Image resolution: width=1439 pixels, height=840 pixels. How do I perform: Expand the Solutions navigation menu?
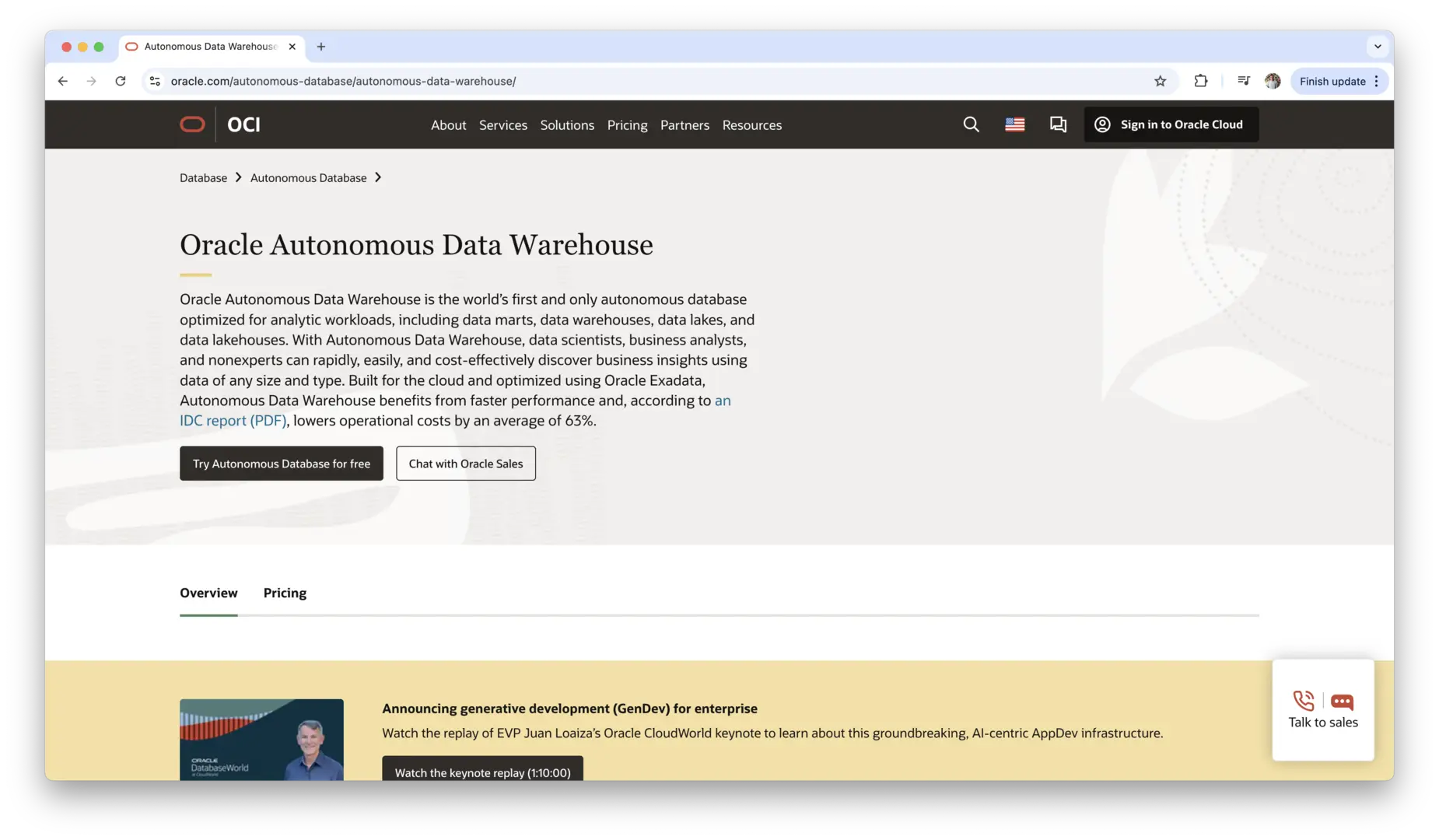[567, 125]
